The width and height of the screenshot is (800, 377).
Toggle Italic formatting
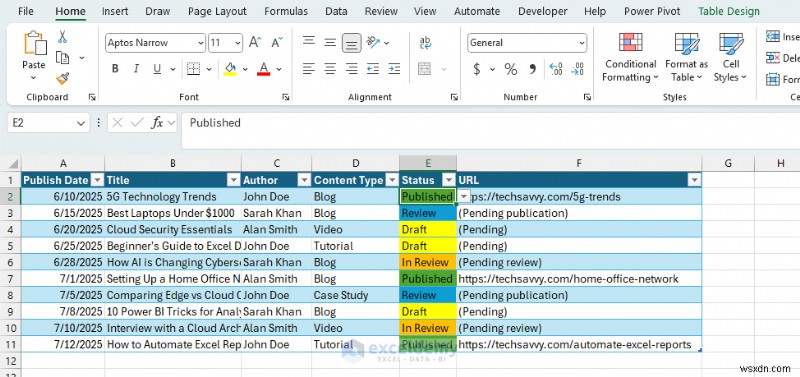[136, 68]
